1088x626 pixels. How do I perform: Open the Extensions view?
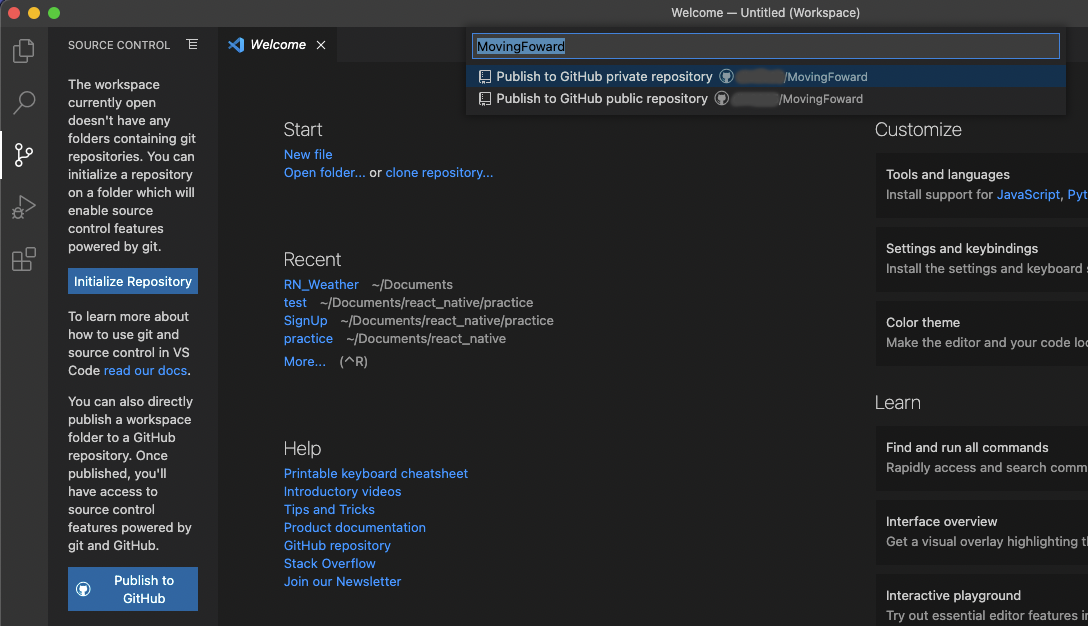pyautogui.click(x=24, y=259)
